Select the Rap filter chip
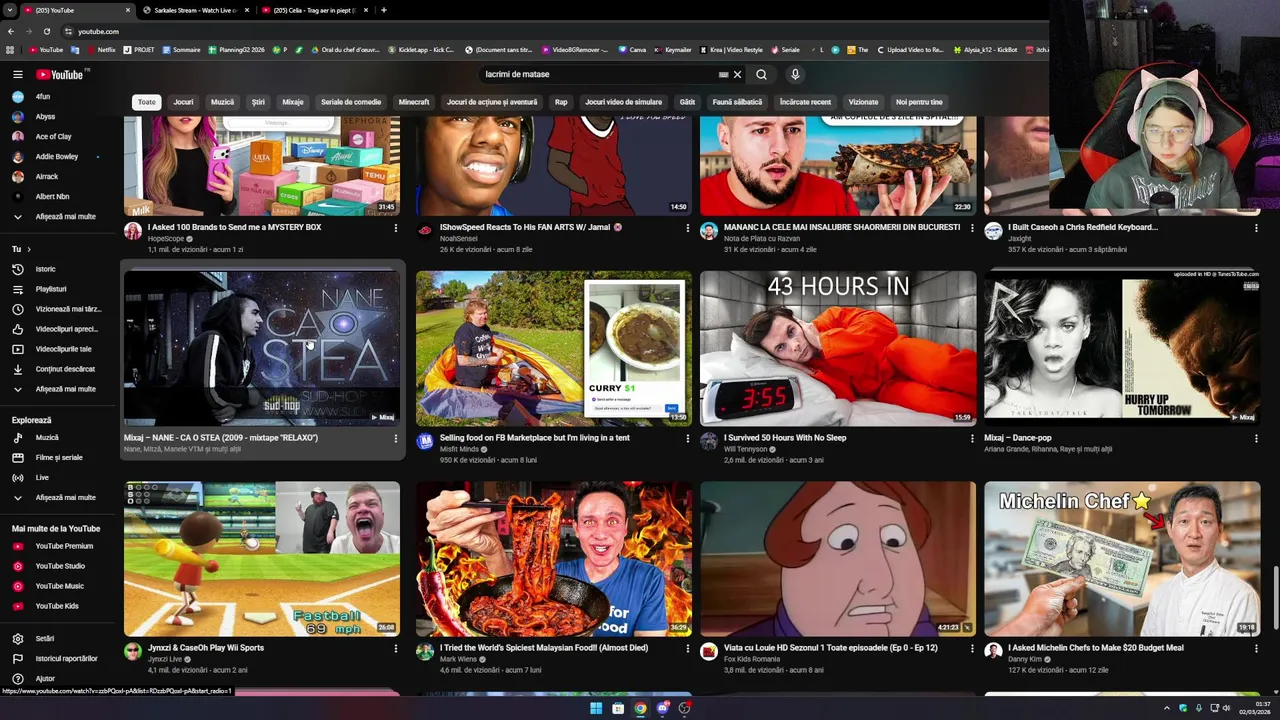The image size is (1280, 720). click(561, 102)
